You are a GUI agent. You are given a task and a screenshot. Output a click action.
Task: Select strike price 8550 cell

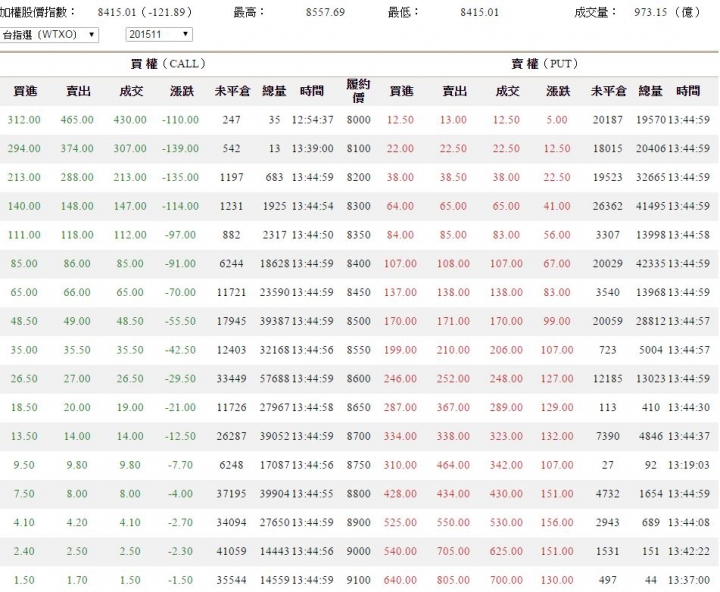(359, 350)
